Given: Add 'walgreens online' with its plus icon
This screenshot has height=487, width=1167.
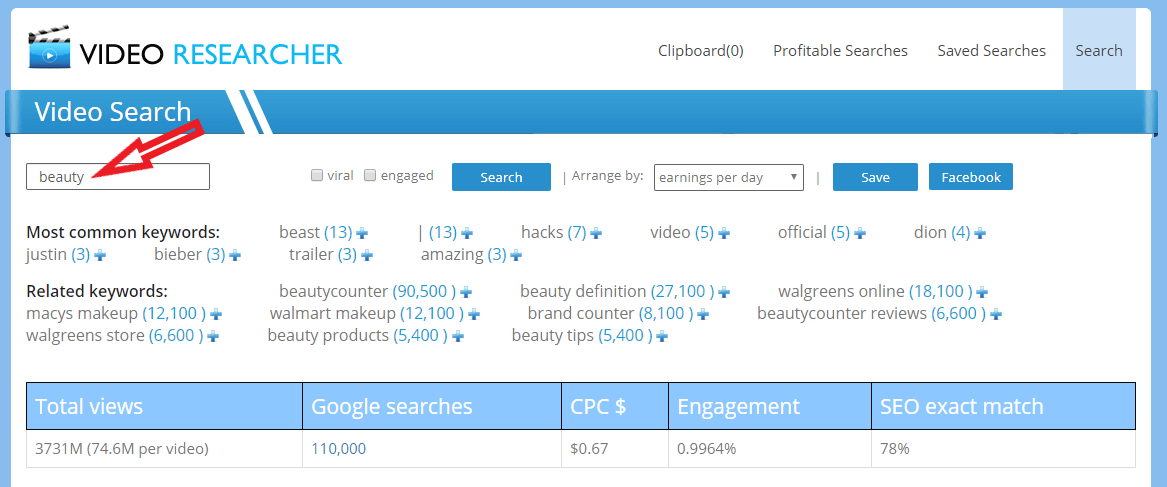Looking at the screenshot, I should [x=982, y=292].
